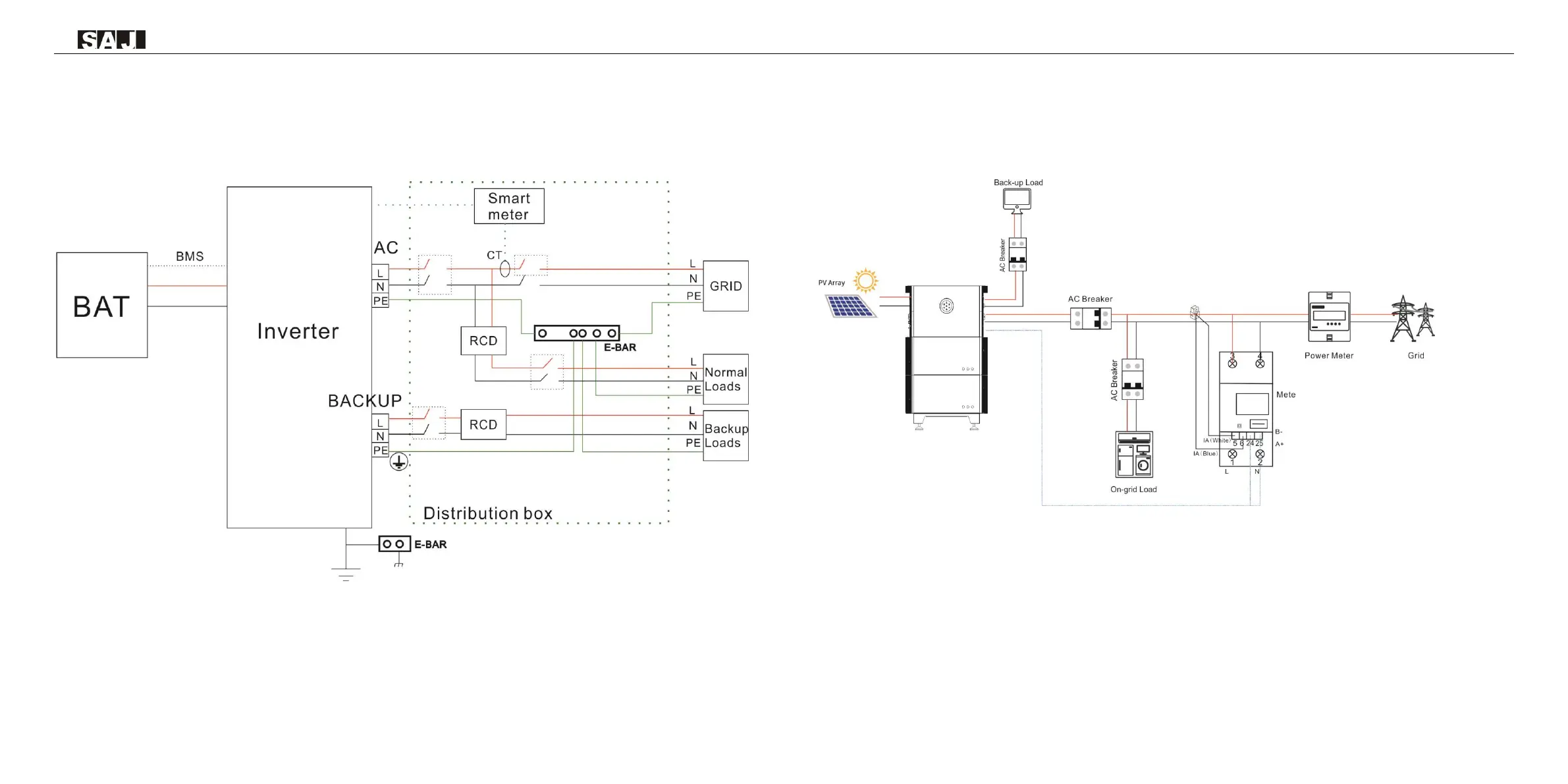Click meter terminal 4 screw
Image resolution: width=1568 pixels, height=784 pixels.
pos(1260,363)
